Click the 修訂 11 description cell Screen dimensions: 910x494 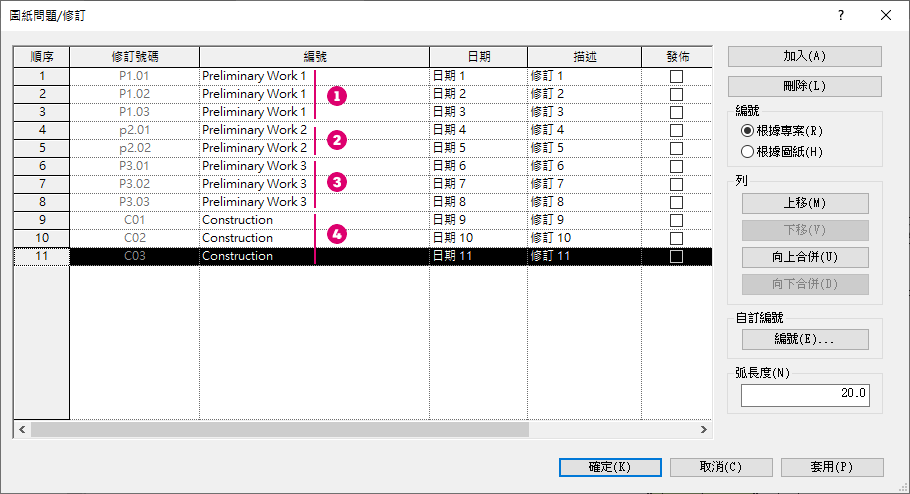[584, 256]
